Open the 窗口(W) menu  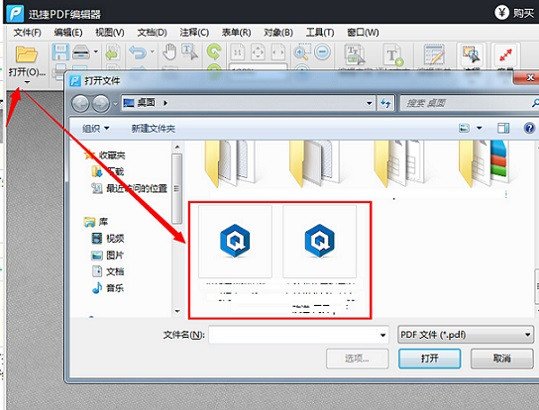point(363,33)
